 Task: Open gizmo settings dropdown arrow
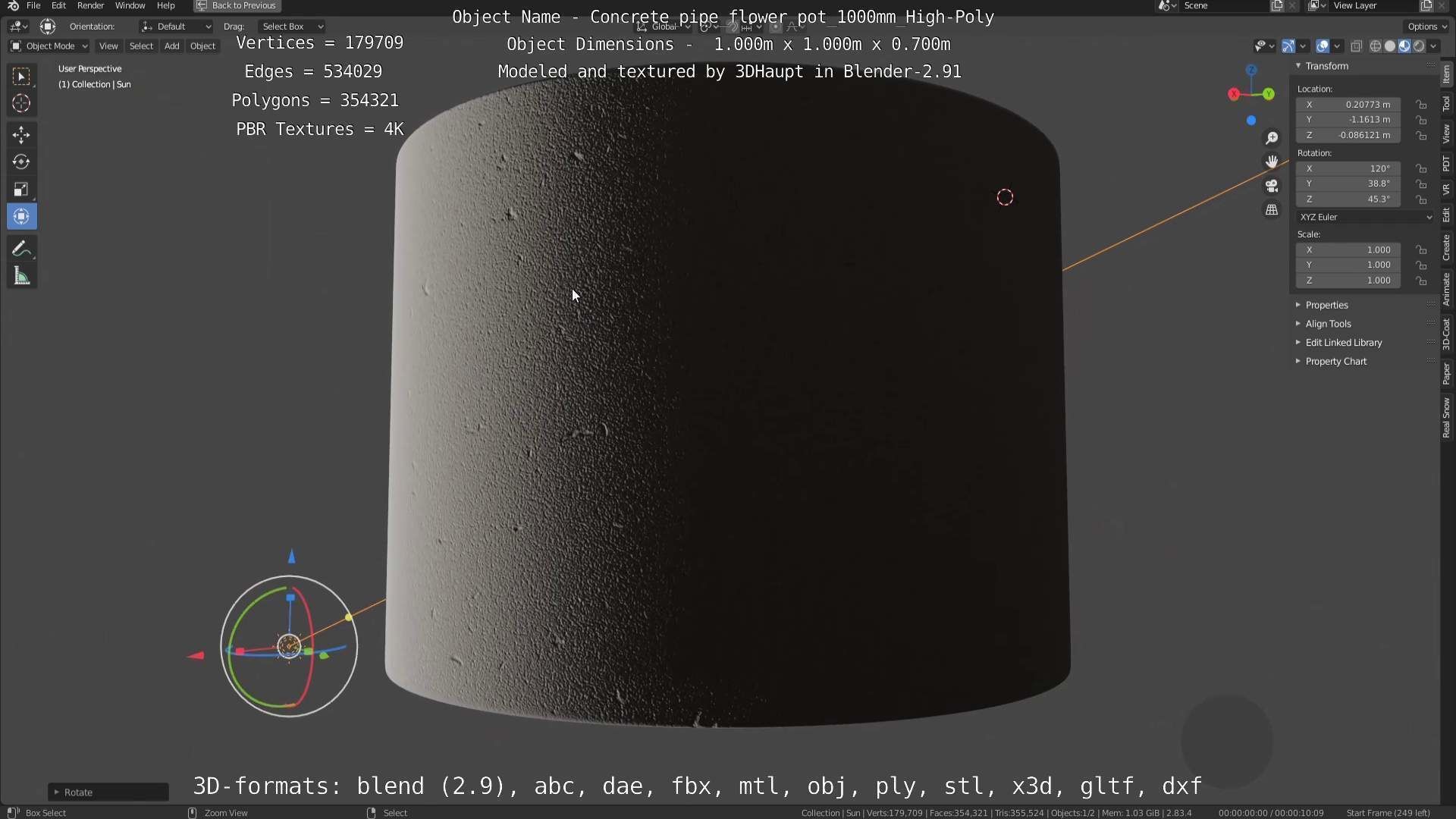coord(1302,46)
